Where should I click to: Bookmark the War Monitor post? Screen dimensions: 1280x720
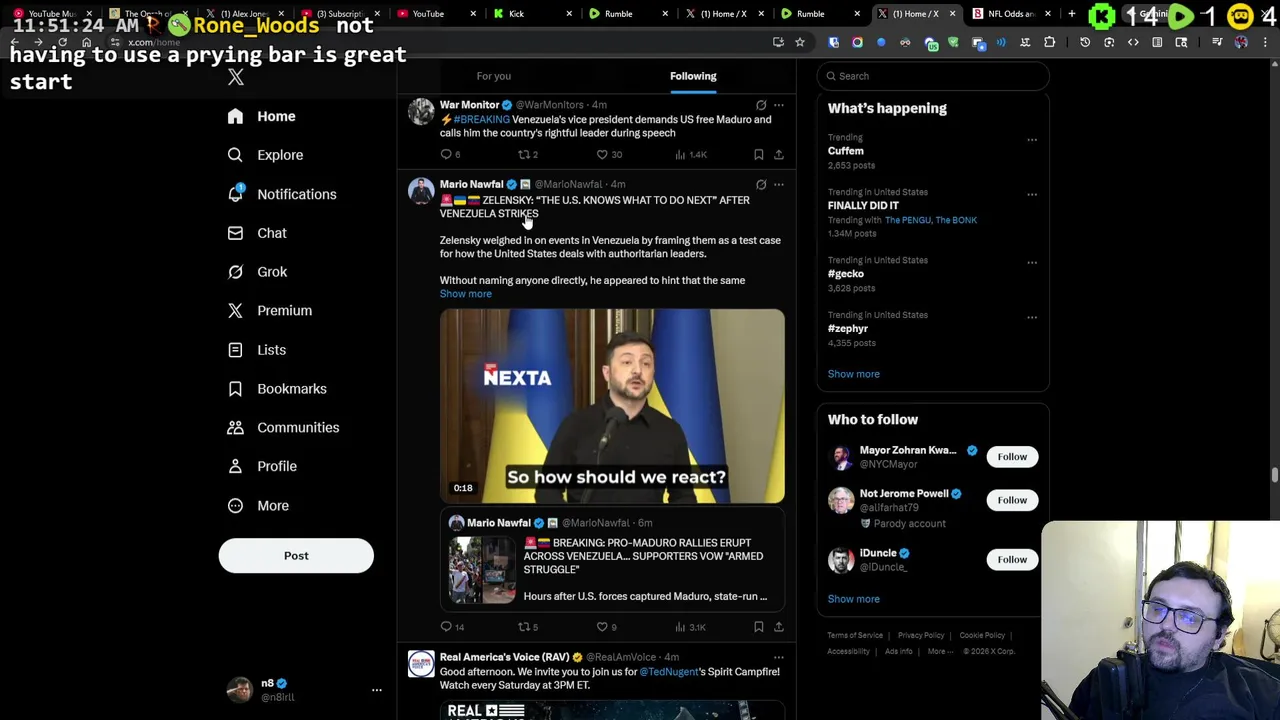[x=758, y=155]
